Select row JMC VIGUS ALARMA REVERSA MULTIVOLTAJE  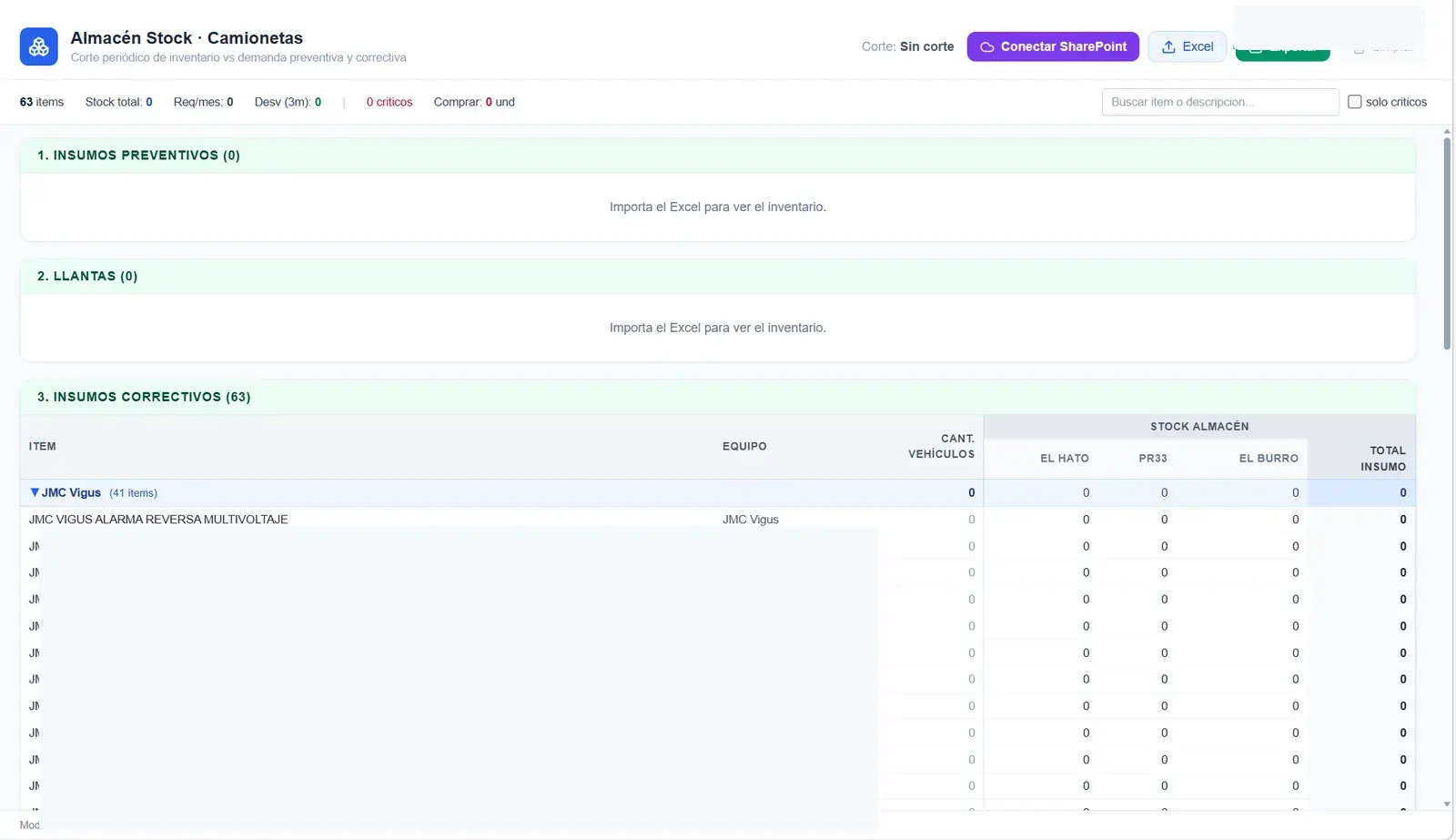(x=717, y=520)
